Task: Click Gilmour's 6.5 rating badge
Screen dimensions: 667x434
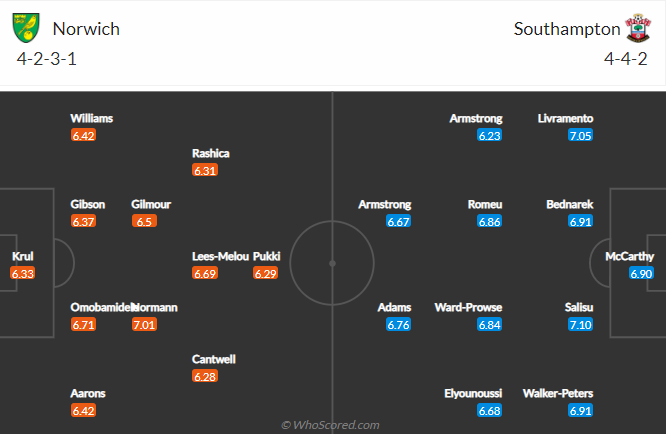Action: [144, 221]
